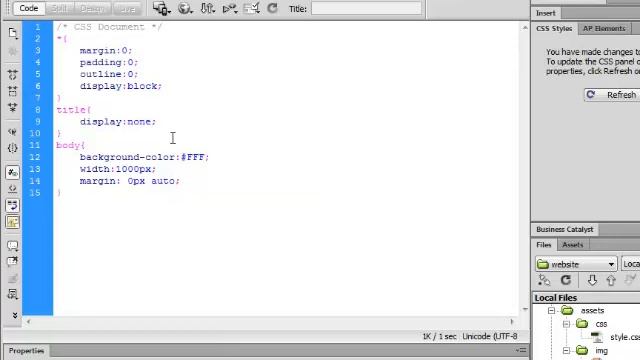Collapse the img folder node
Viewport: 640px width, 360px height.
coord(566,351)
